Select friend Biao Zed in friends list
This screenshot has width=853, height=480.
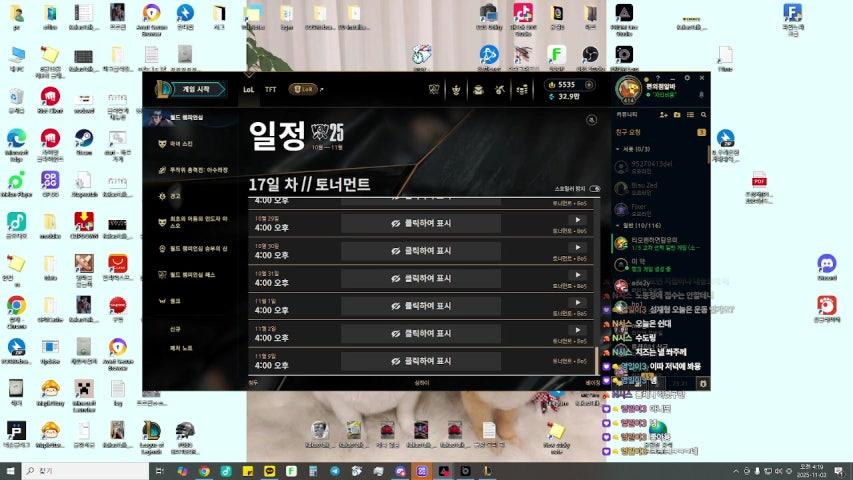coord(659,188)
